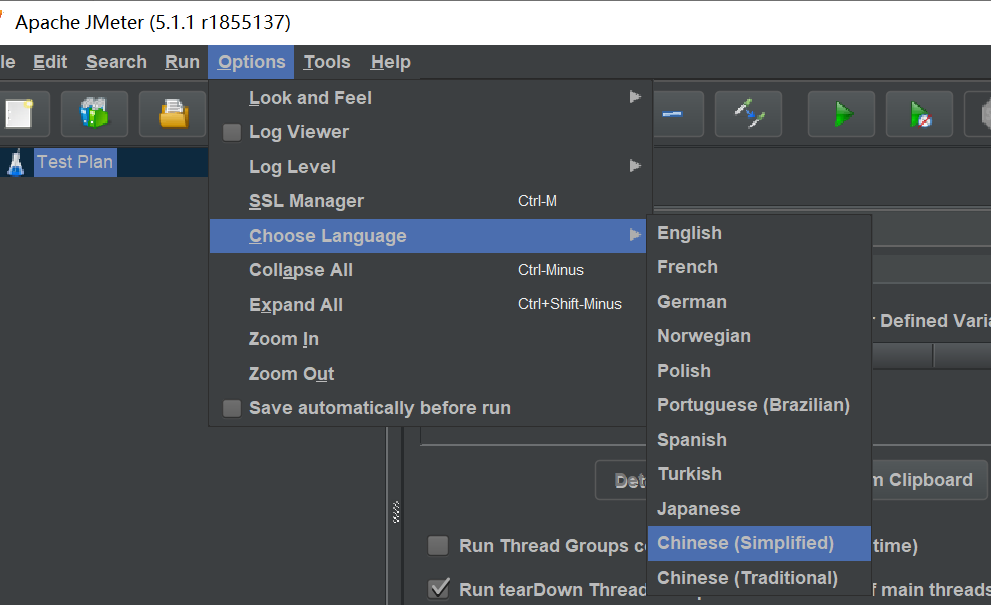Click the Clipboard button
The image size is (991, 605).
click(929, 480)
